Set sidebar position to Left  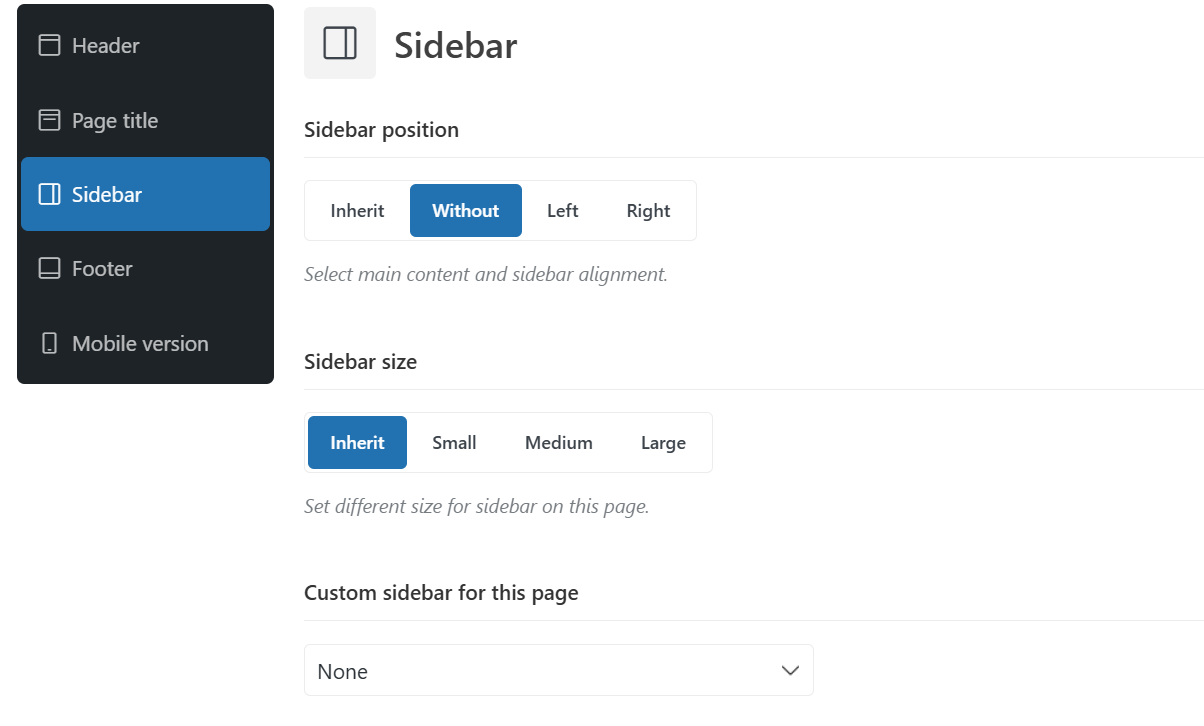point(563,211)
